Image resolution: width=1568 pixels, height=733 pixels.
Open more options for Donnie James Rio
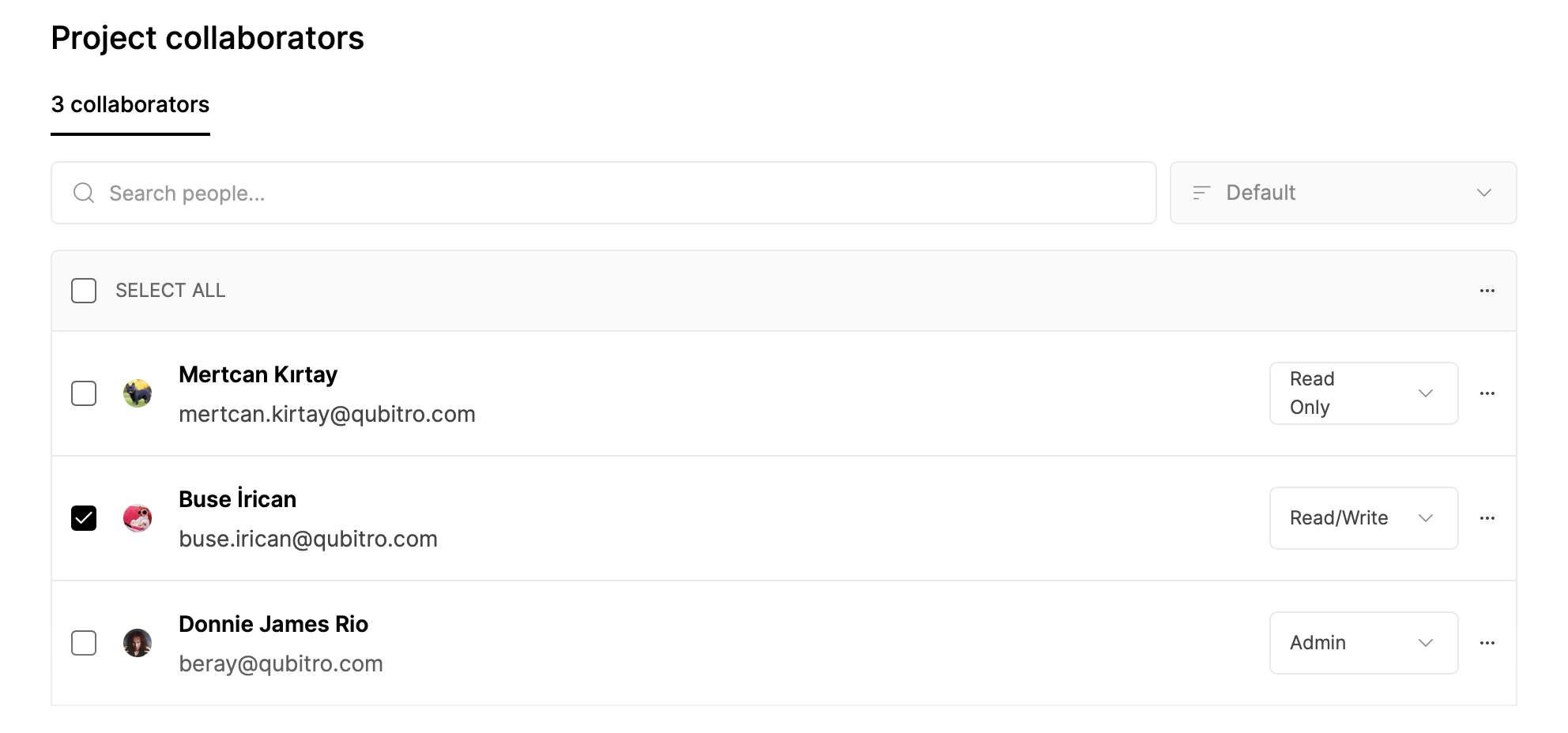1487,643
